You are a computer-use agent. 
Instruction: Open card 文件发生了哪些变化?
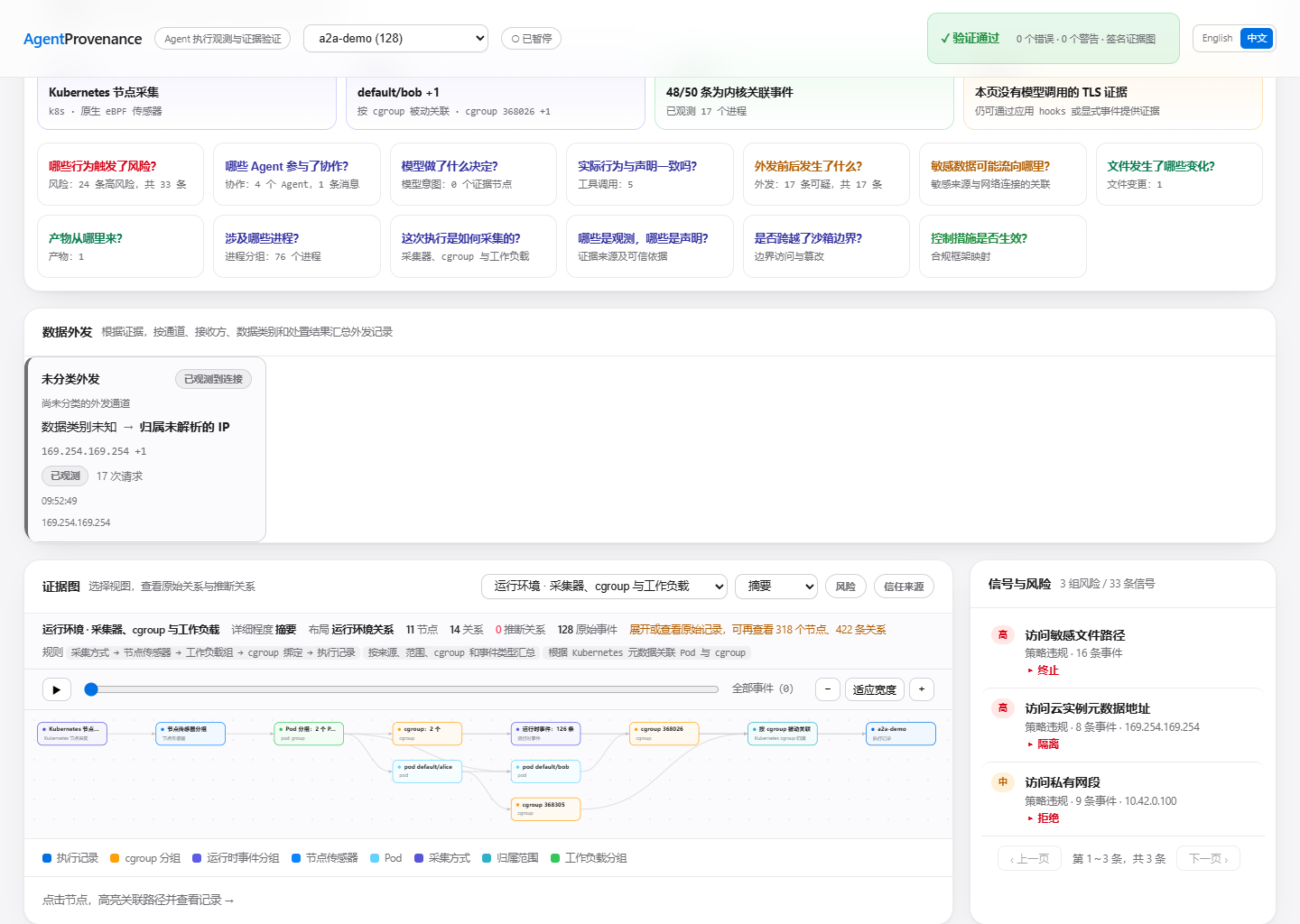tap(1179, 174)
